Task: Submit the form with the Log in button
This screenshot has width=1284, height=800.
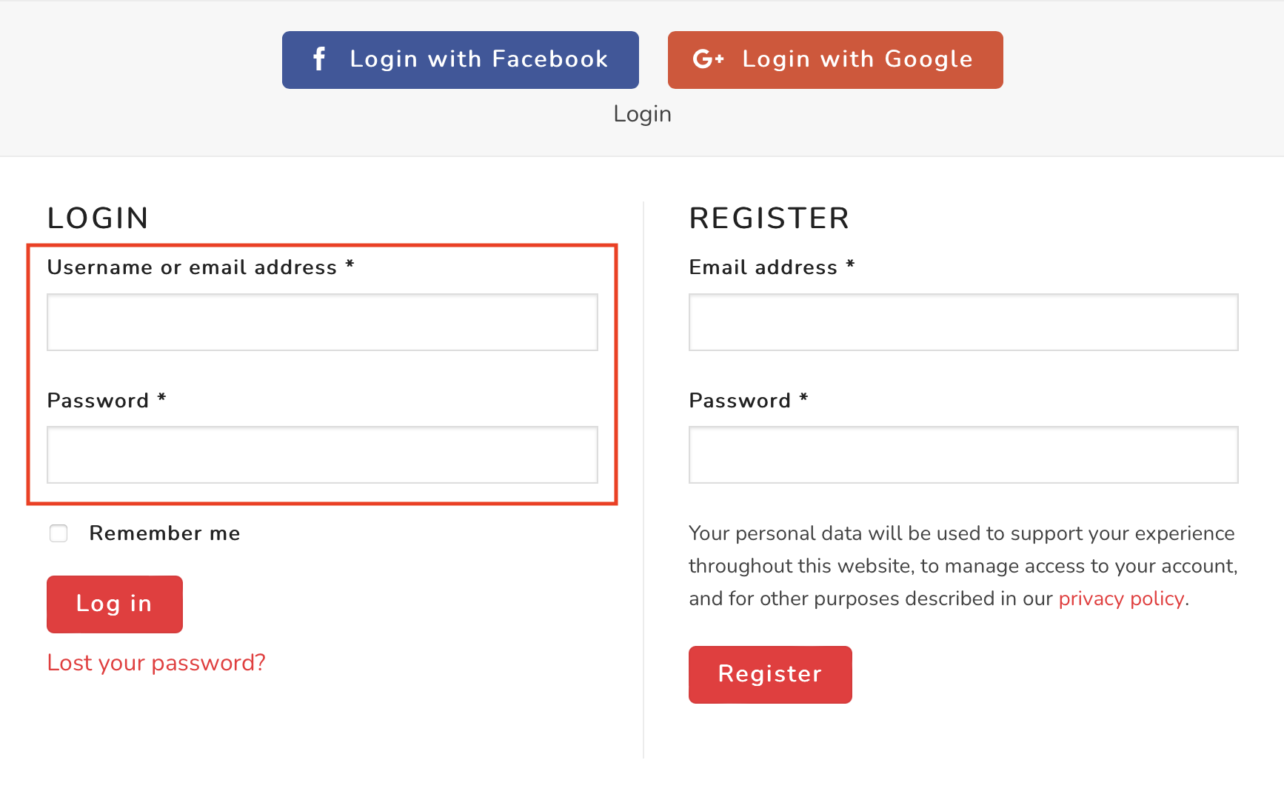Action: point(115,604)
